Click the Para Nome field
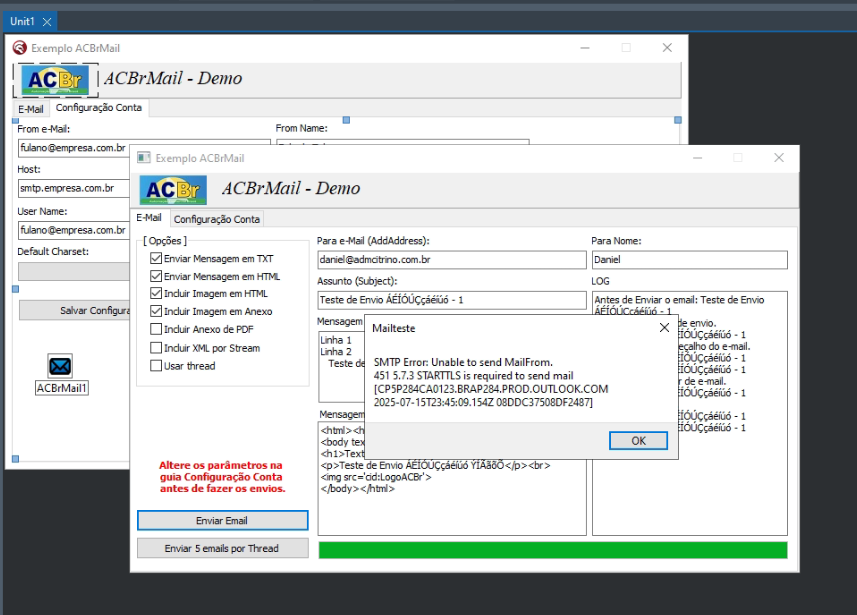The image size is (857, 615). pos(690,260)
